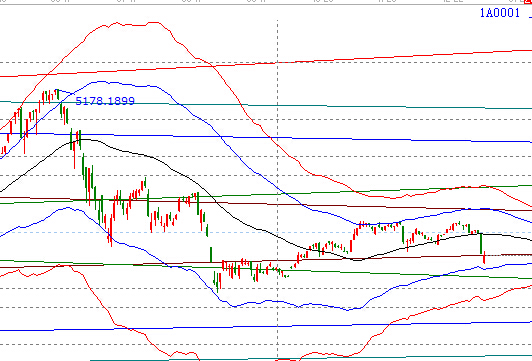Image resolution: width=532 pixels, height=361 pixels.
Task: Select the lower blue horizontal line near the bottom
Action: point(271,326)
